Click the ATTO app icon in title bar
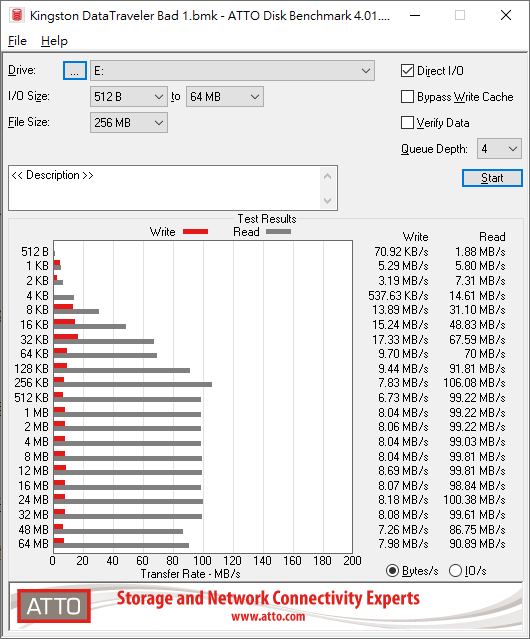Viewport: 530px width, 639px height. [x=17, y=15]
